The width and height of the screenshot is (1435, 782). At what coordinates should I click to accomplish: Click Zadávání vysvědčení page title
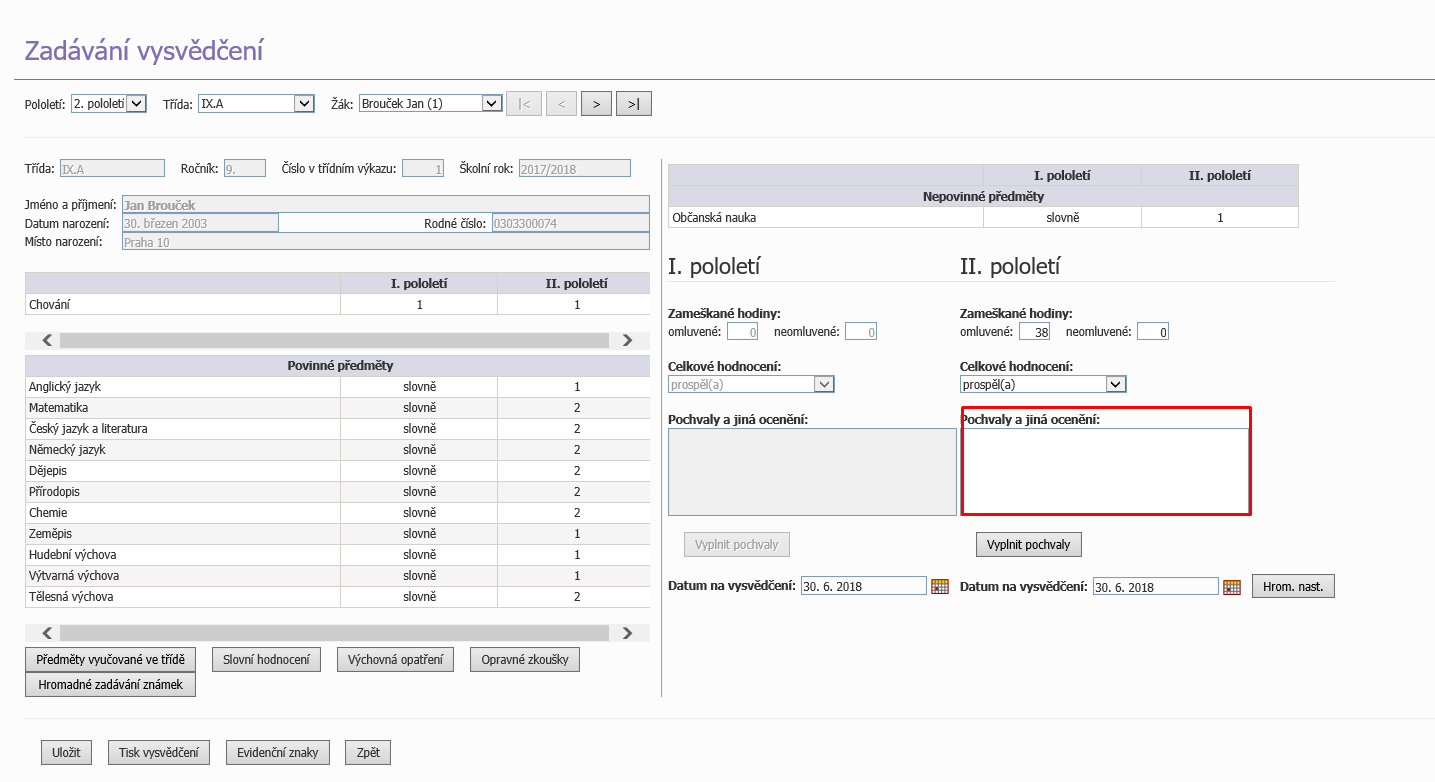pos(144,51)
